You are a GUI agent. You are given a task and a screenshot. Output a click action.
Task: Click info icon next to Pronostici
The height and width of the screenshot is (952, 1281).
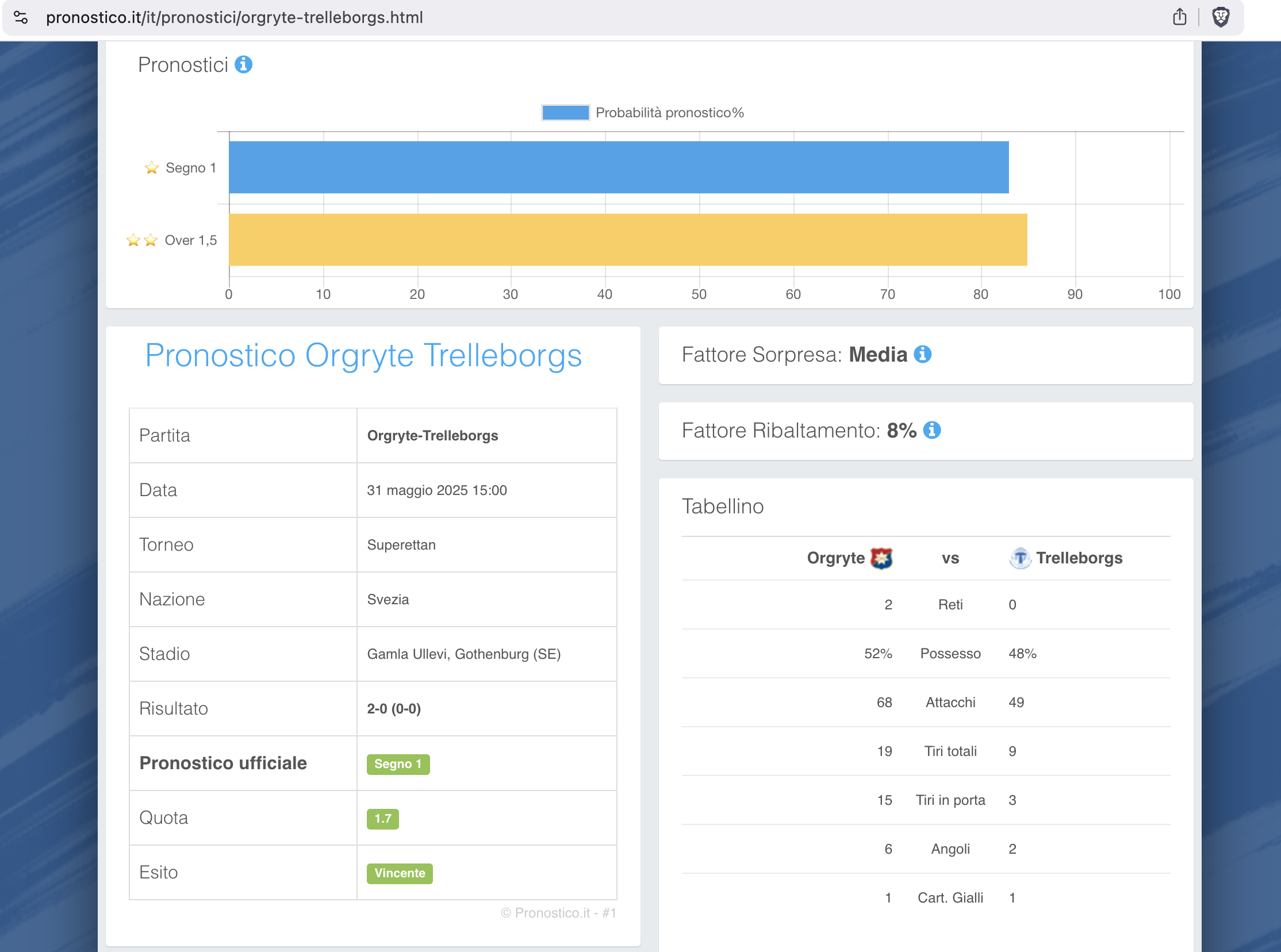point(243,64)
